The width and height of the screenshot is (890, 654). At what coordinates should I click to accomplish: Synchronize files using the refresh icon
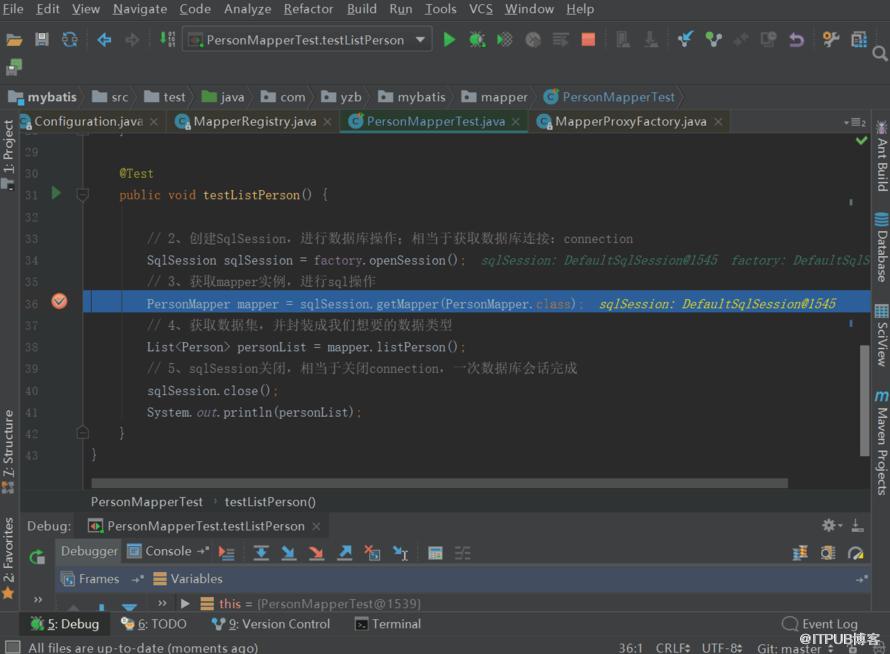[x=69, y=40]
